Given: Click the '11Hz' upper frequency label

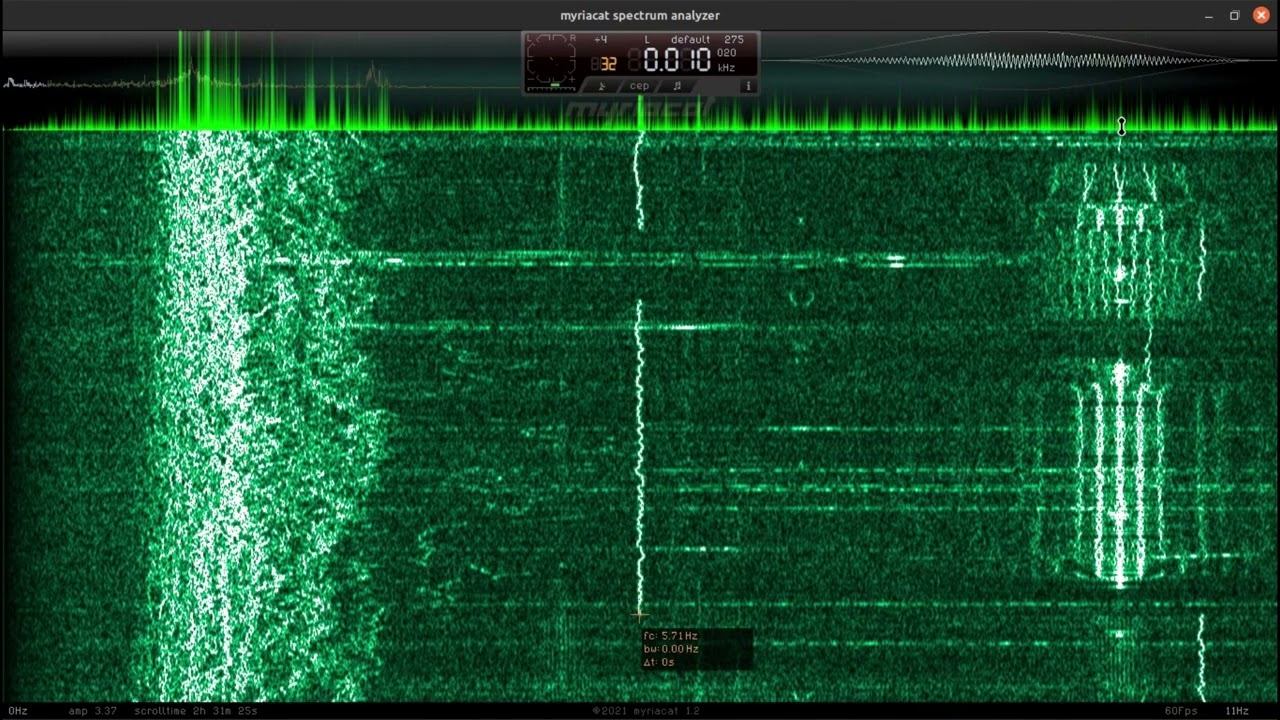Looking at the screenshot, I should (x=1237, y=711).
